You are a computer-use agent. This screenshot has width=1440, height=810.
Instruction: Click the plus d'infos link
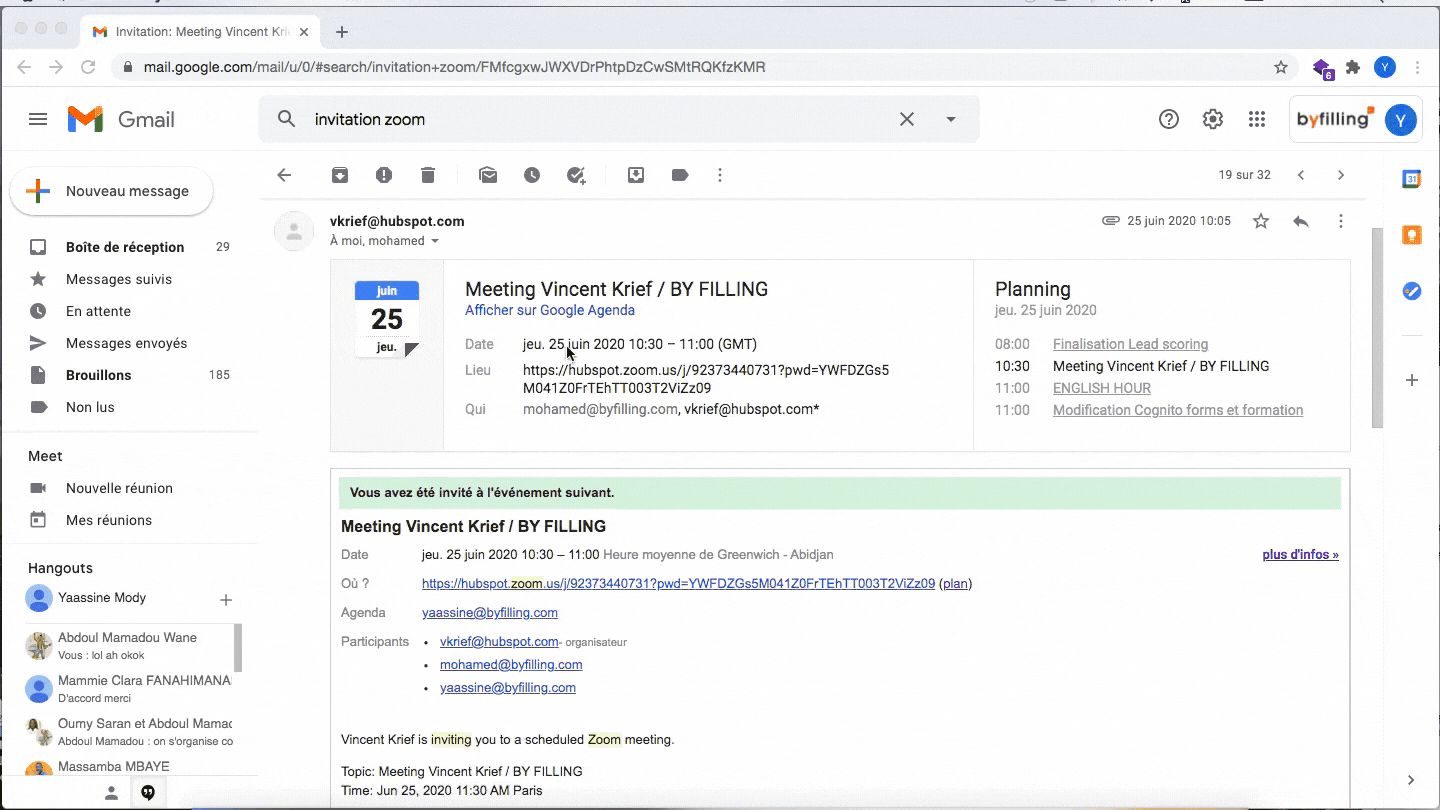(x=1300, y=555)
